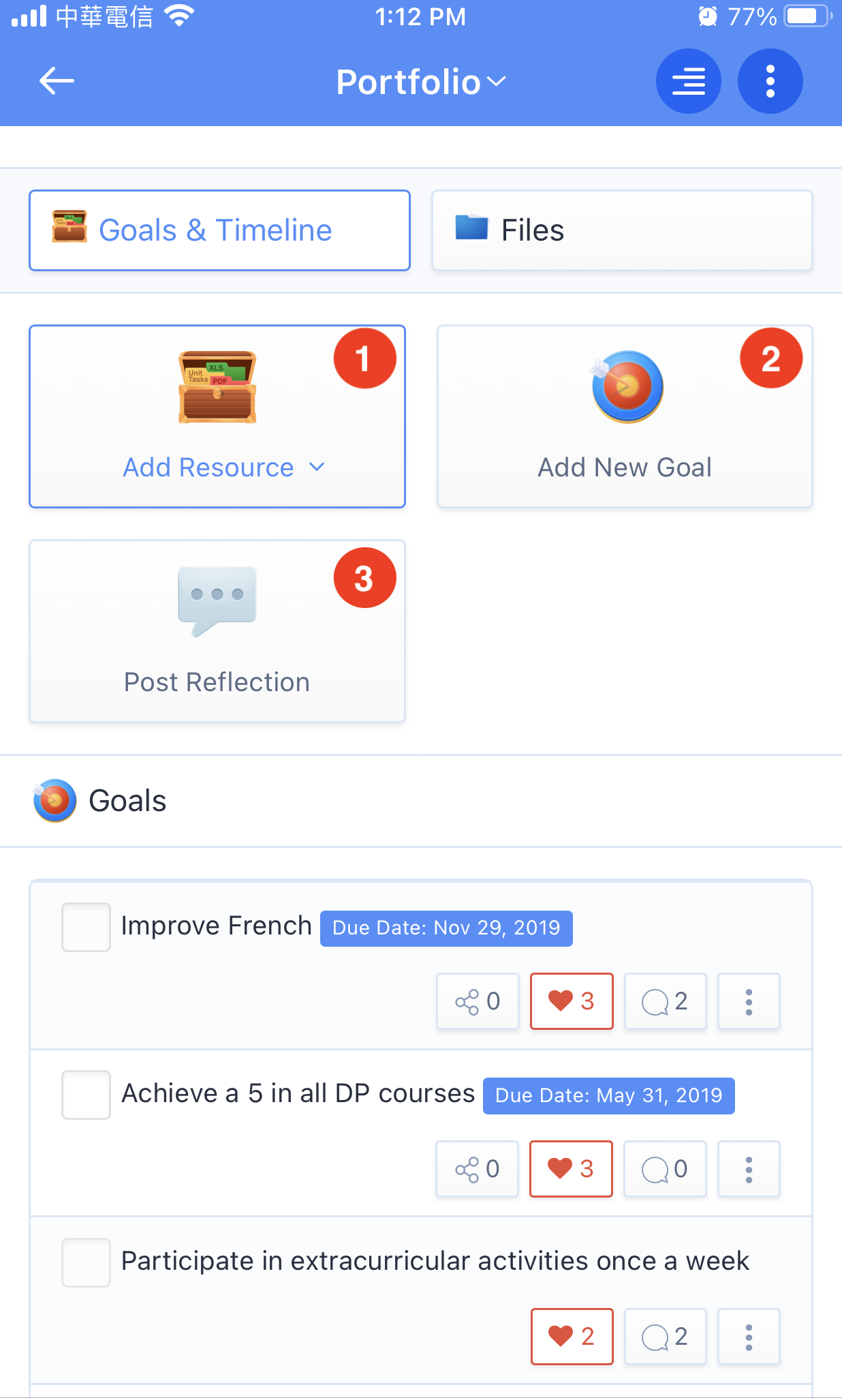Mark extracurricular activities goal as complete
Viewport: 842px width, 1400px height.
pyautogui.click(x=86, y=1262)
